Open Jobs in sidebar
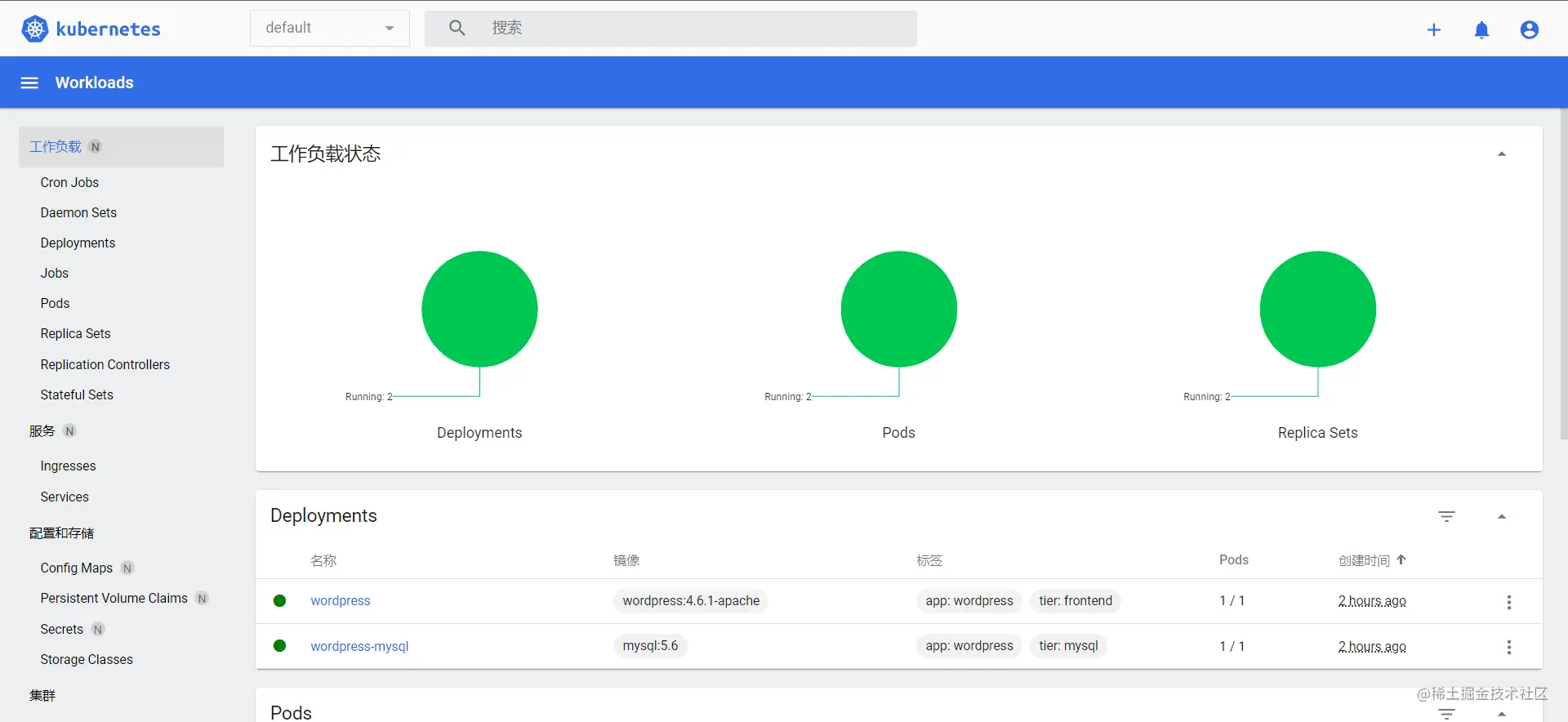 (x=55, y=273)
